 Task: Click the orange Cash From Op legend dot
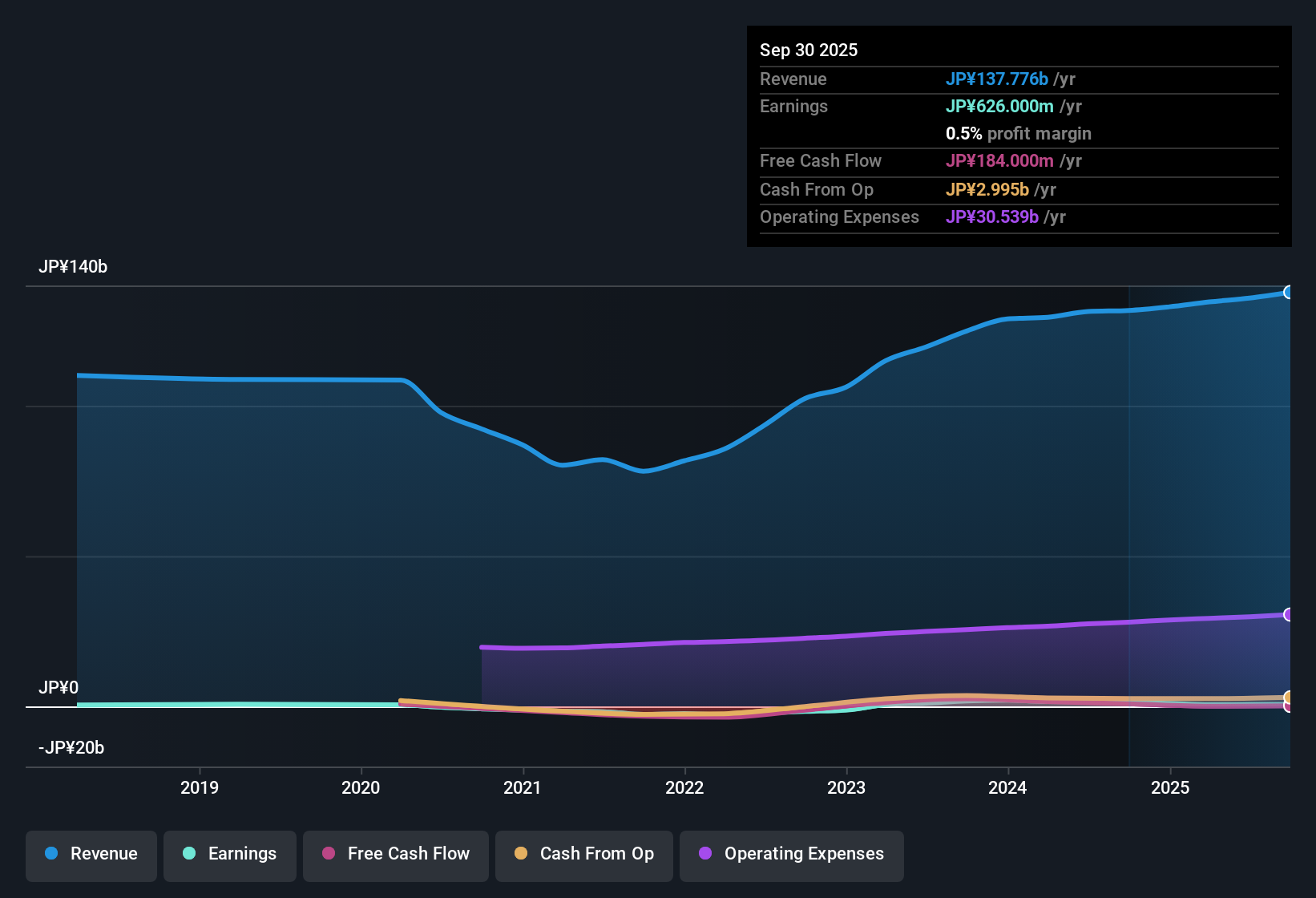(x=520, y=854)
